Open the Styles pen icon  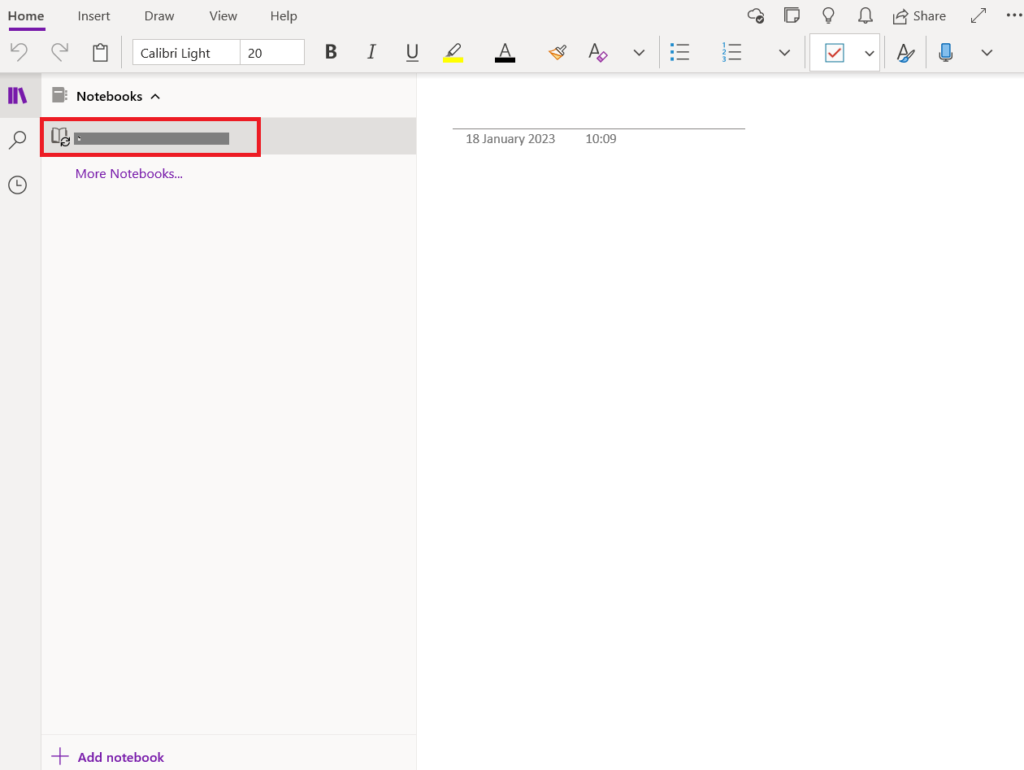click(905, 52)
